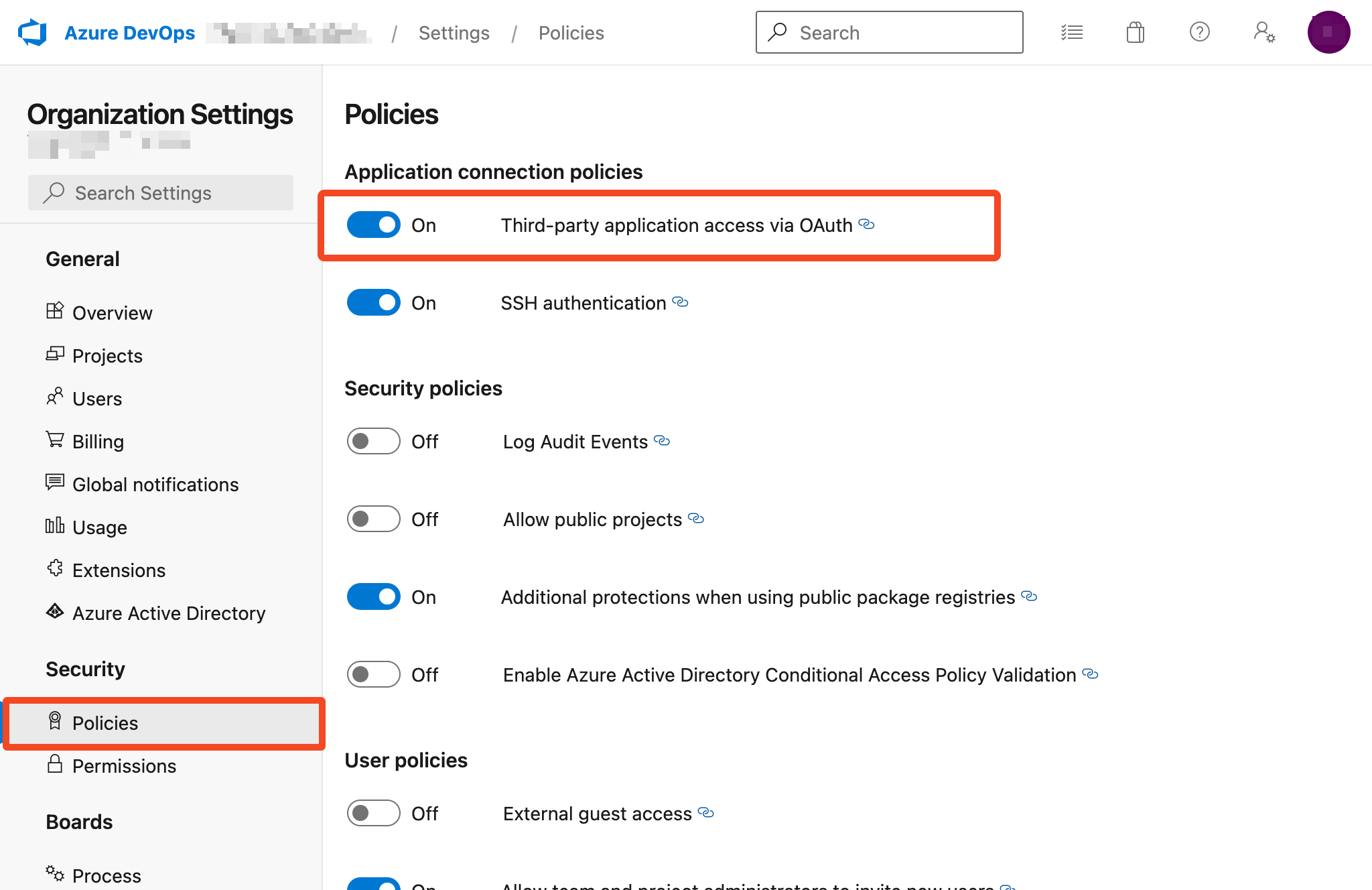Viewport: 1372px width, 890px height.
Task: Click the 'Application connection policies' heading
Action: (x=493, y=172)
